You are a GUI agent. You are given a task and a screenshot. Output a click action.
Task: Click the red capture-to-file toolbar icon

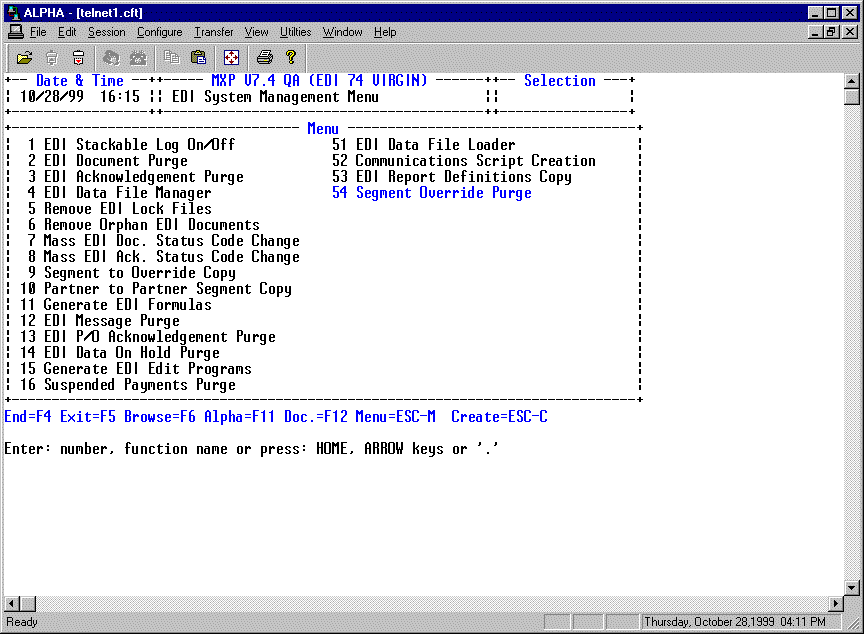click(78, 57)
